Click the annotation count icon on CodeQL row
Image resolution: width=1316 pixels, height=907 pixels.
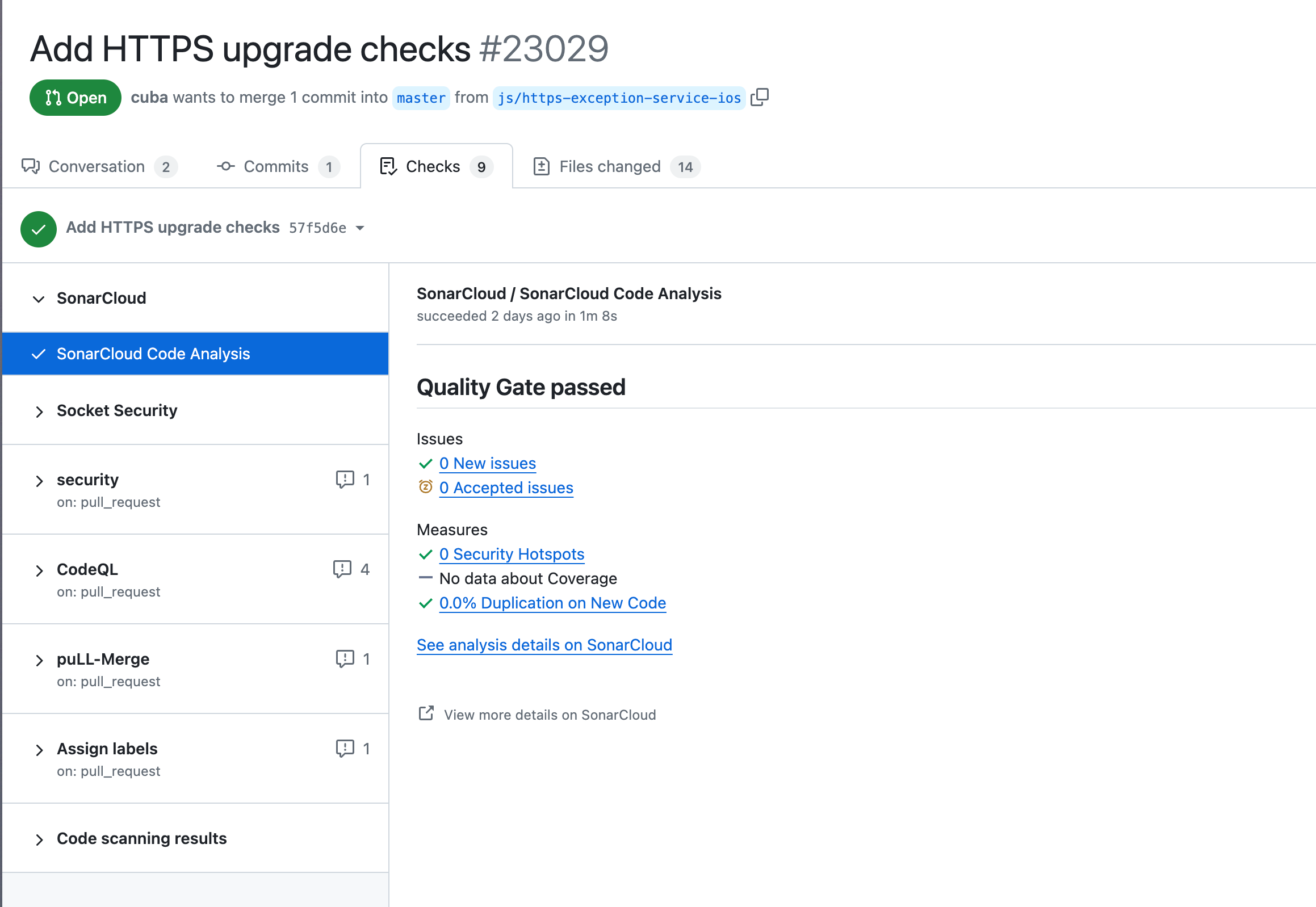pyautogui.click(x=345, y=569)
